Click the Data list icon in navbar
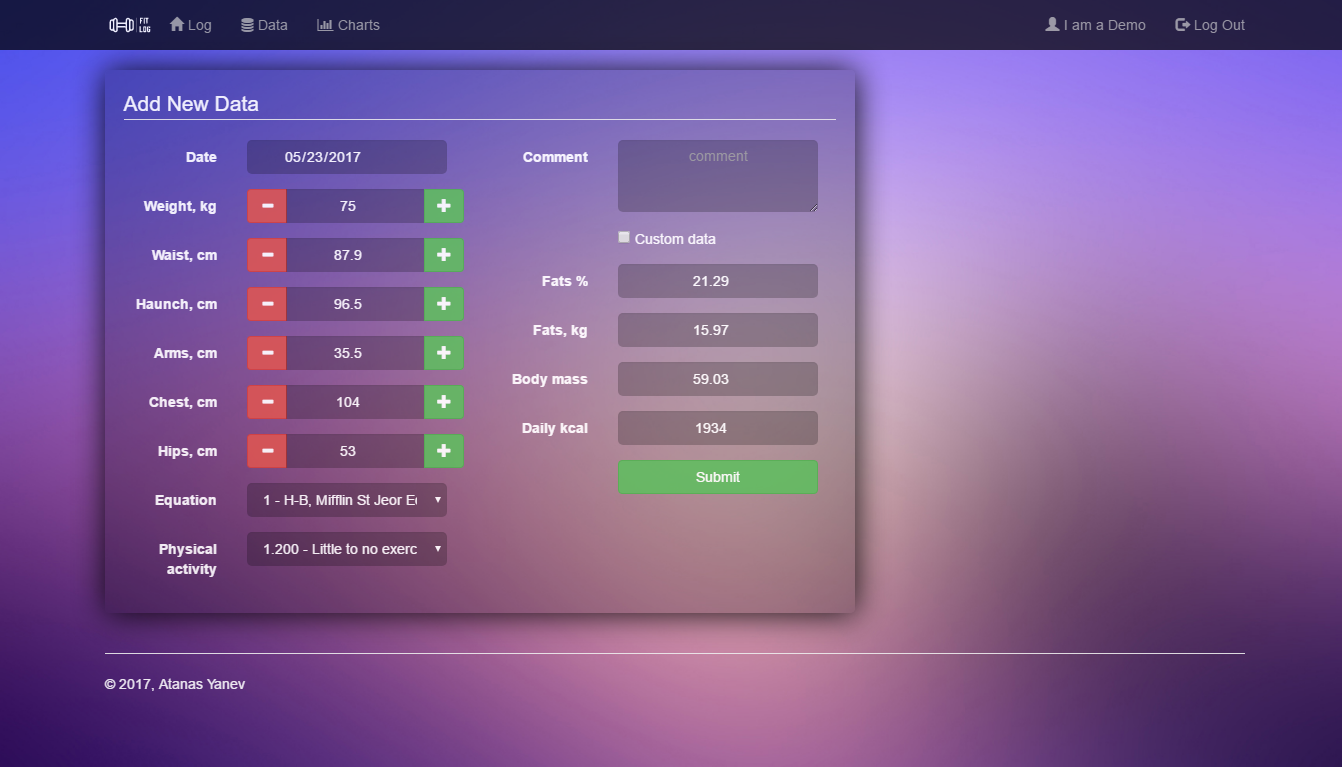Viewport: 1342px width, 767px height. click(244, 24)
